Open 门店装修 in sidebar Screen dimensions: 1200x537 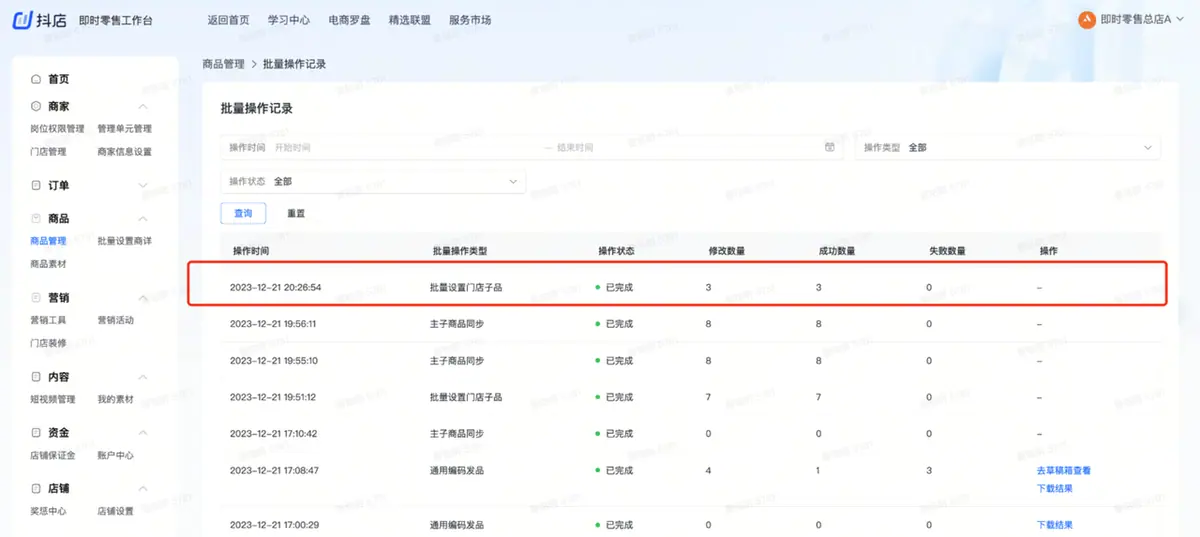click(48, 343)
